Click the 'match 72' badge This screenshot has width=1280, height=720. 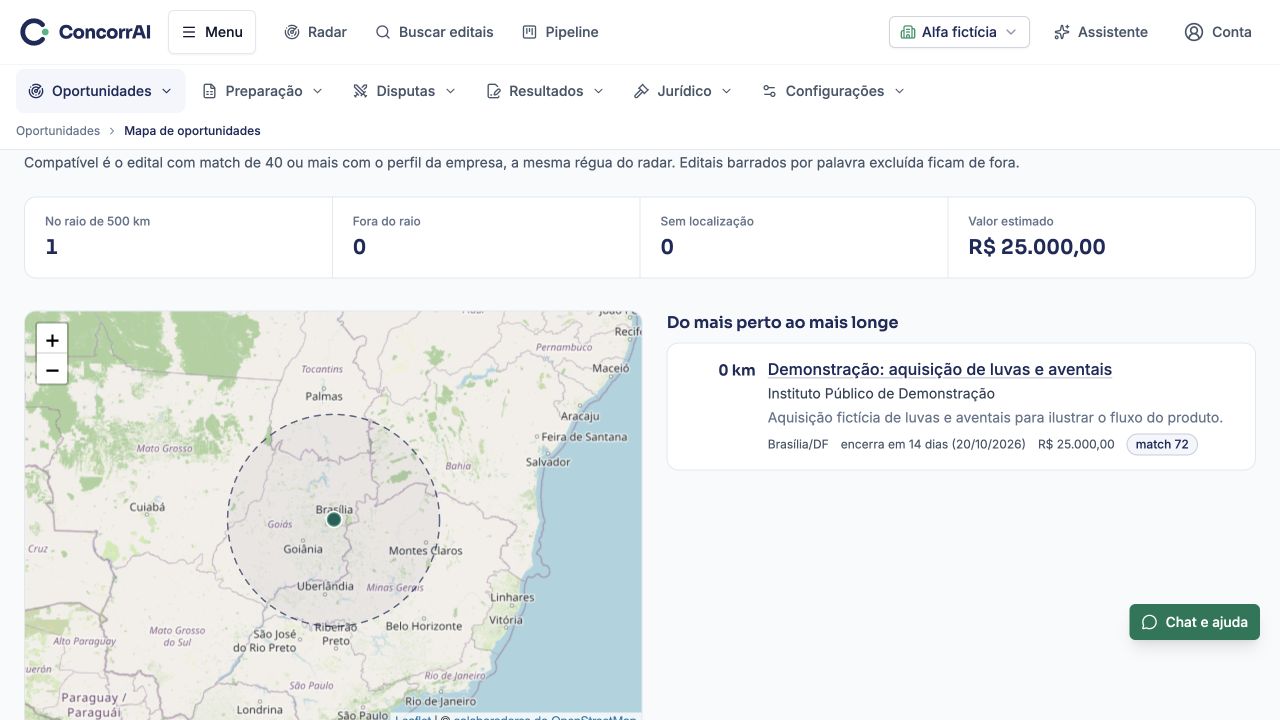coord(1162,444)
